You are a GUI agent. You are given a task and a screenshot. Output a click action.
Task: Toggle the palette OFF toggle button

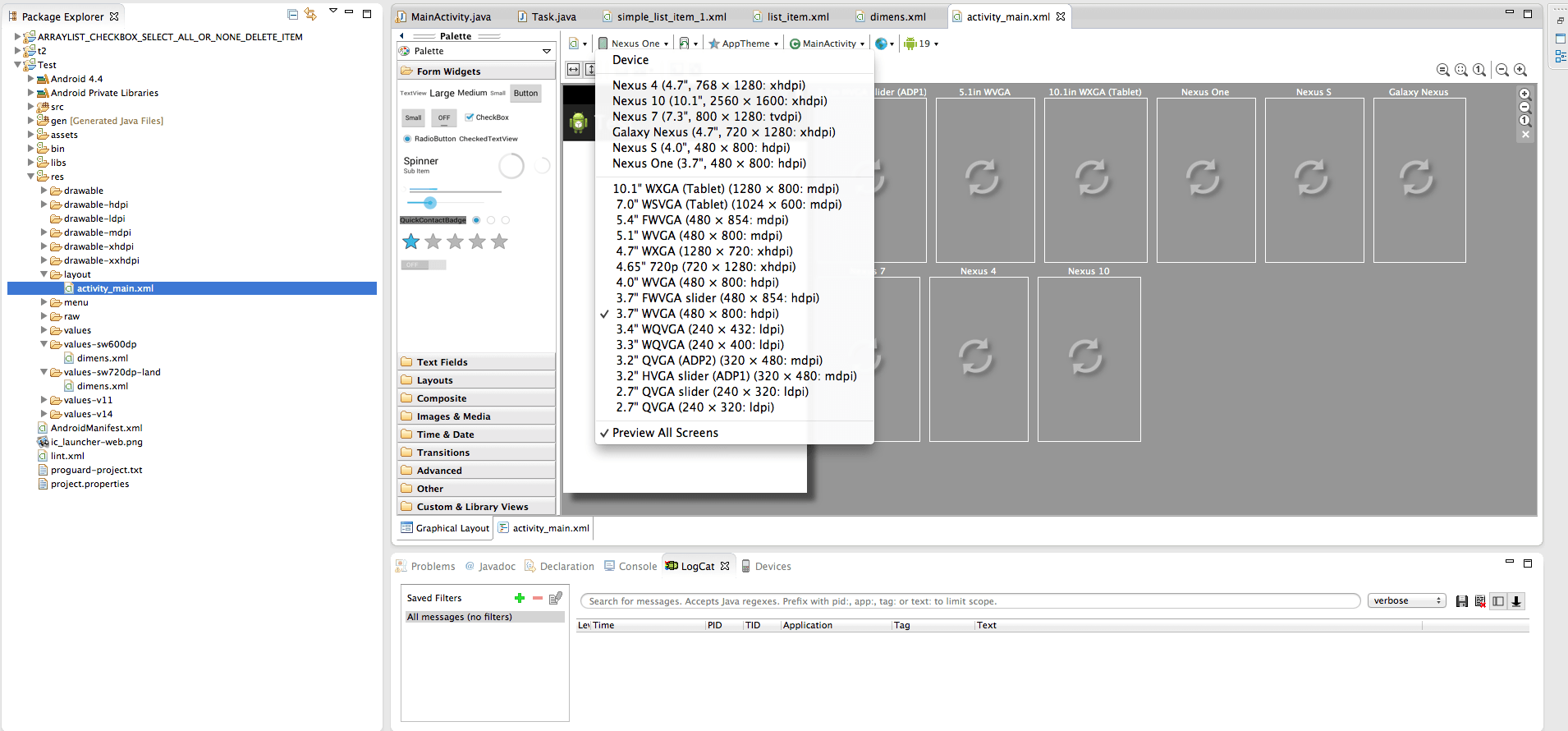444,117
